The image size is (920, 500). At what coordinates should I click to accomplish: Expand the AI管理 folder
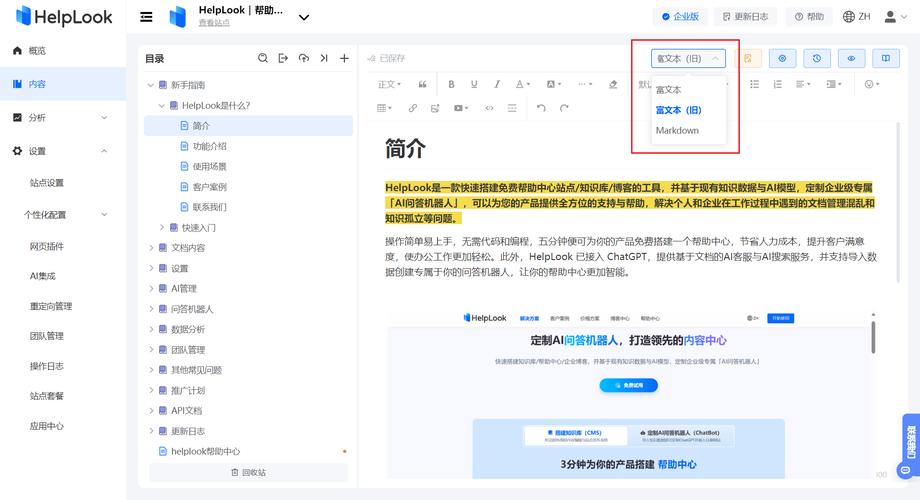coord(150,289)
